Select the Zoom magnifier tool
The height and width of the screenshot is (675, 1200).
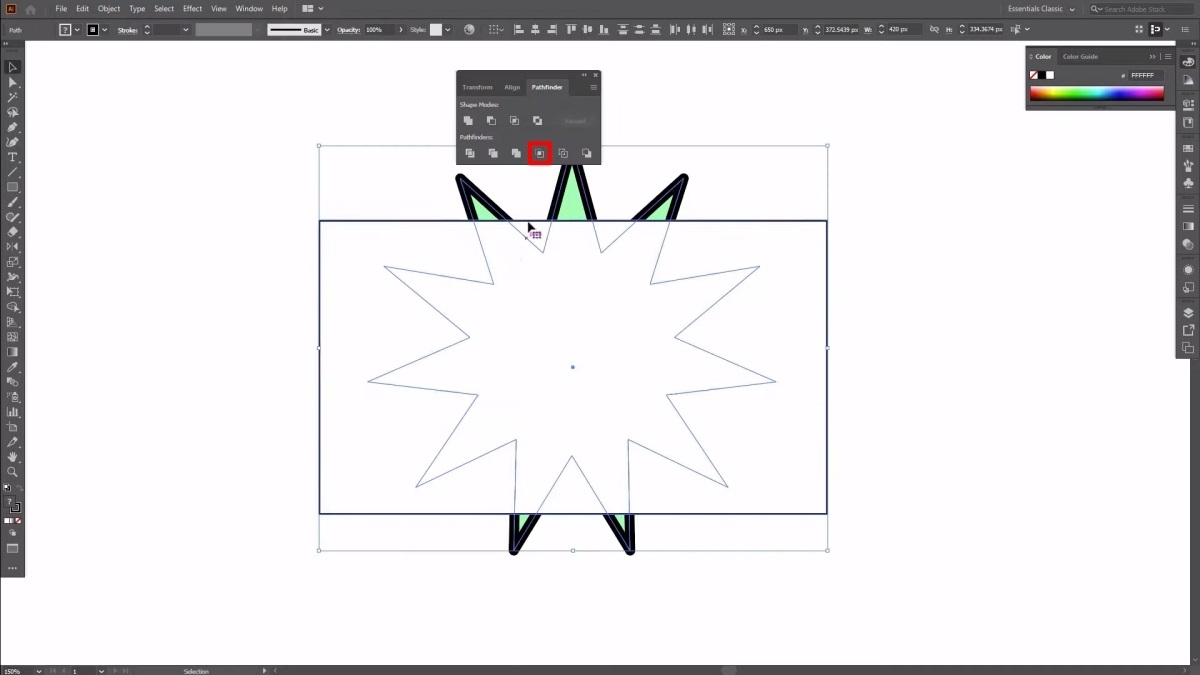tap(13, 472)
